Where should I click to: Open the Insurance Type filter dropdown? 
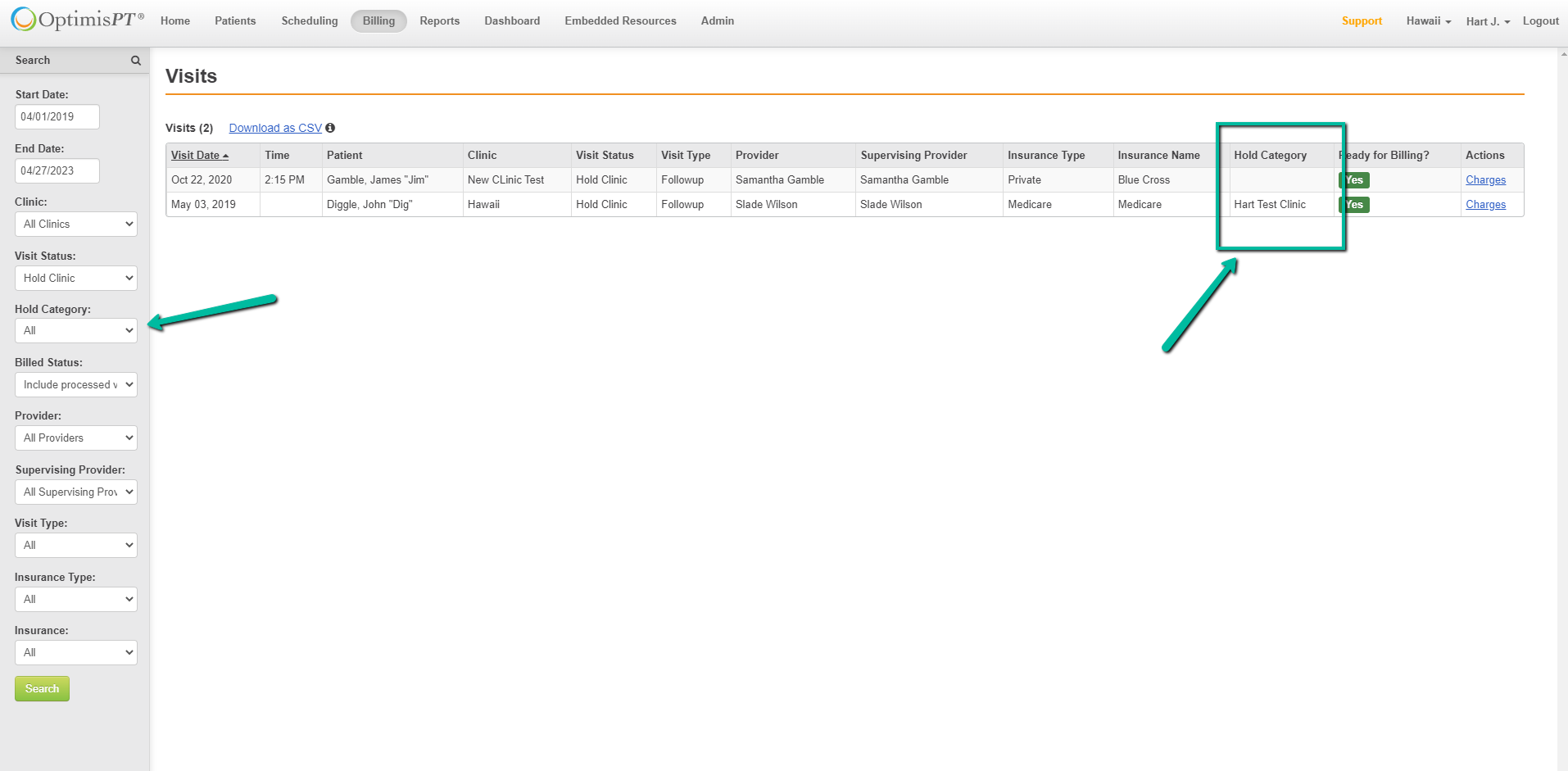75,599
